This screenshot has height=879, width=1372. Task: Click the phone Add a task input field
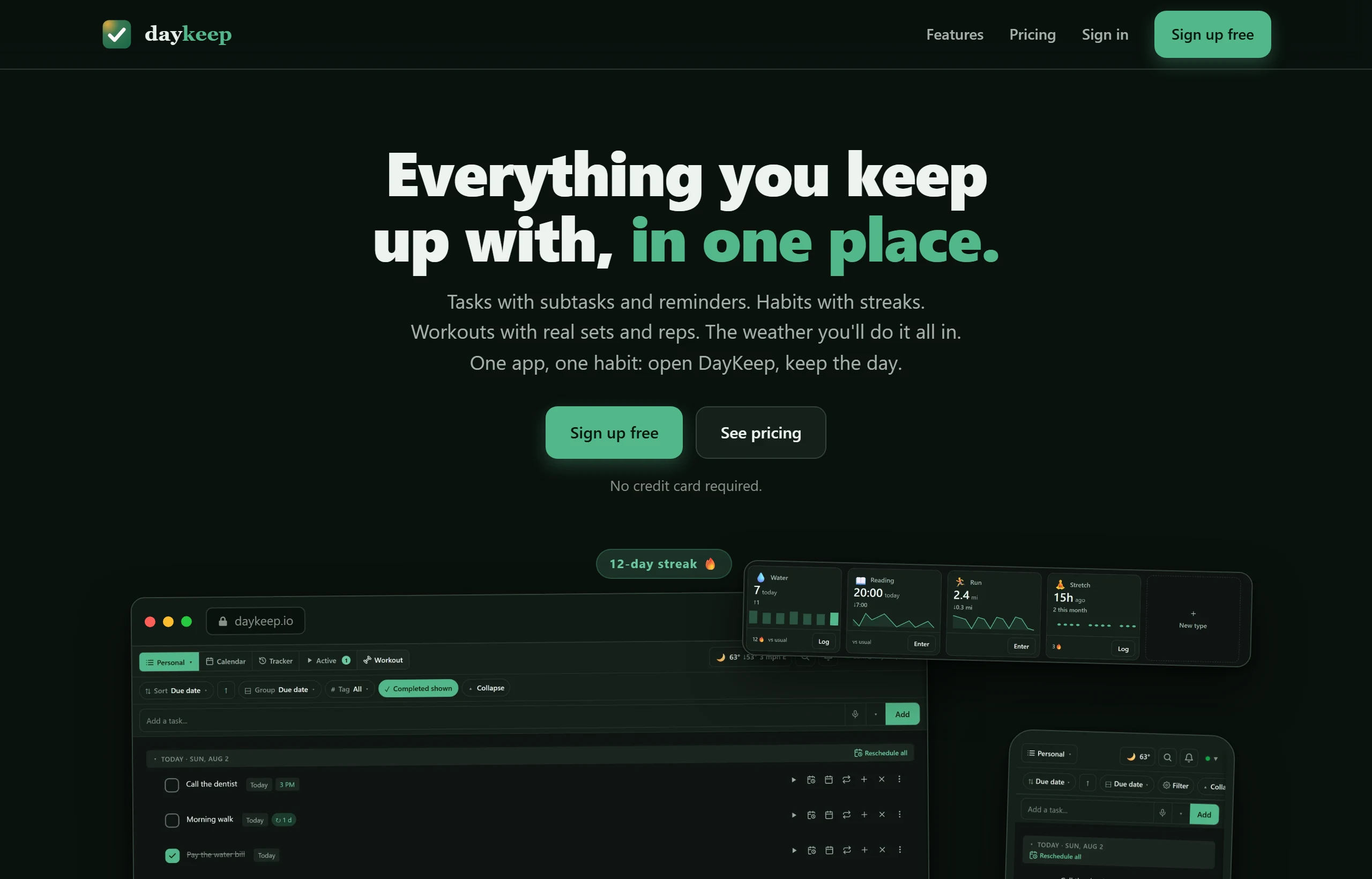[x=1087, y=810]
